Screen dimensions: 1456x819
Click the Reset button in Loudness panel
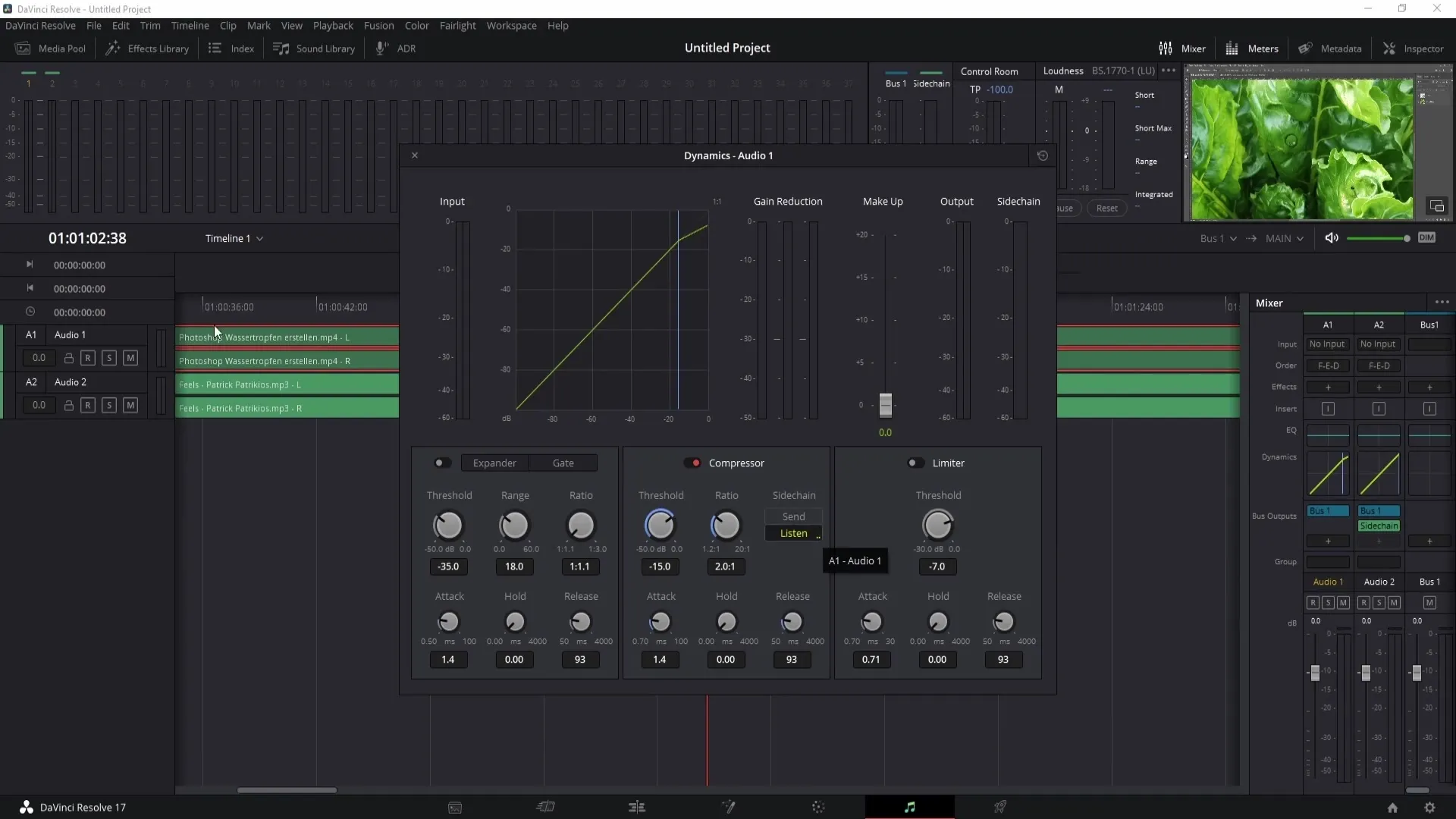(1106, 207)
